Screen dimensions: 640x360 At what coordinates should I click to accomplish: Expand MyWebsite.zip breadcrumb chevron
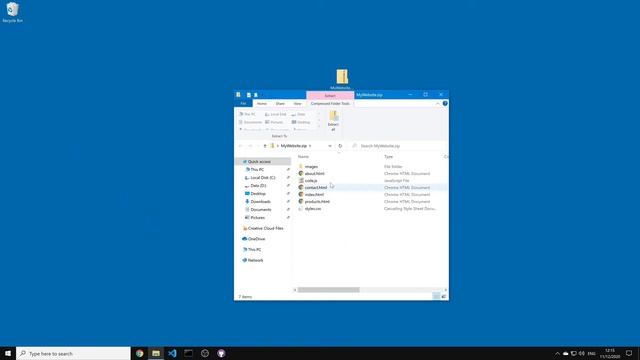[310, 146]
